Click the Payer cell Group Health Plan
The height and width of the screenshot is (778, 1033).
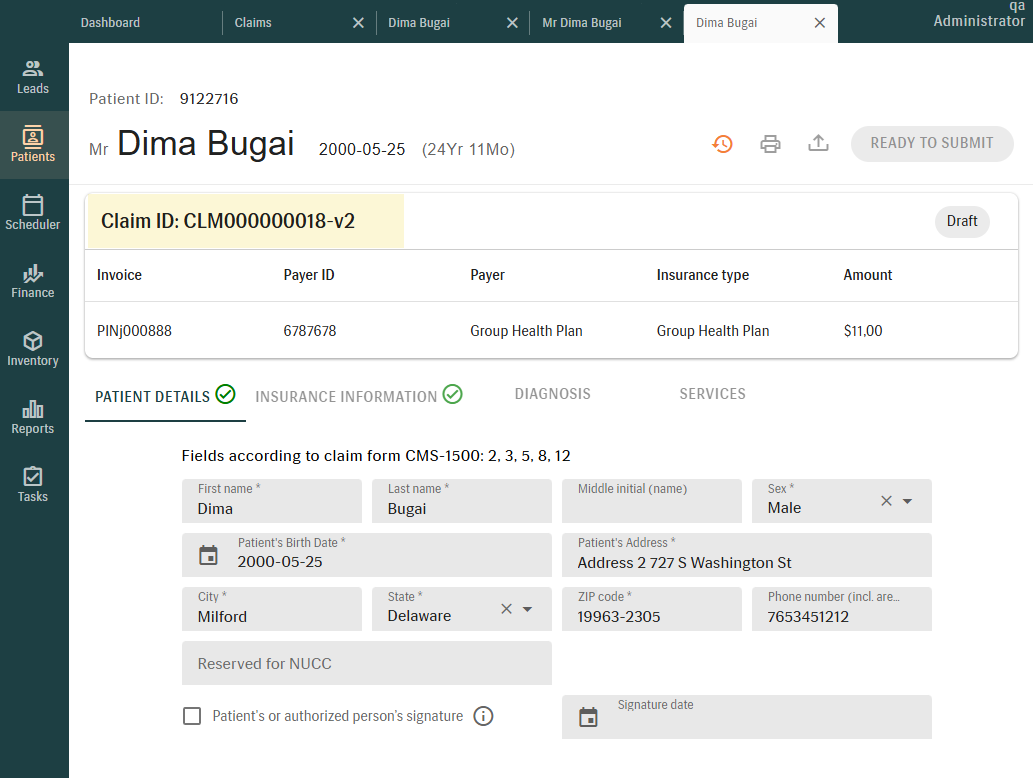pyautogui.click(x=526, y=331)
